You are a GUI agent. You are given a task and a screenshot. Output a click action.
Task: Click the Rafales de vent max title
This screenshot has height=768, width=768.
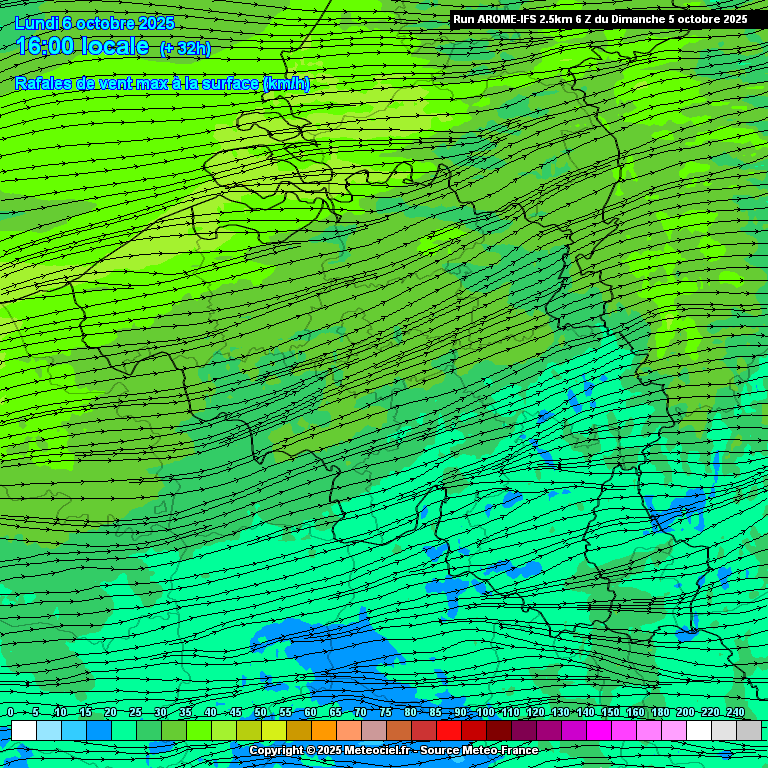(x=162, y=84)
